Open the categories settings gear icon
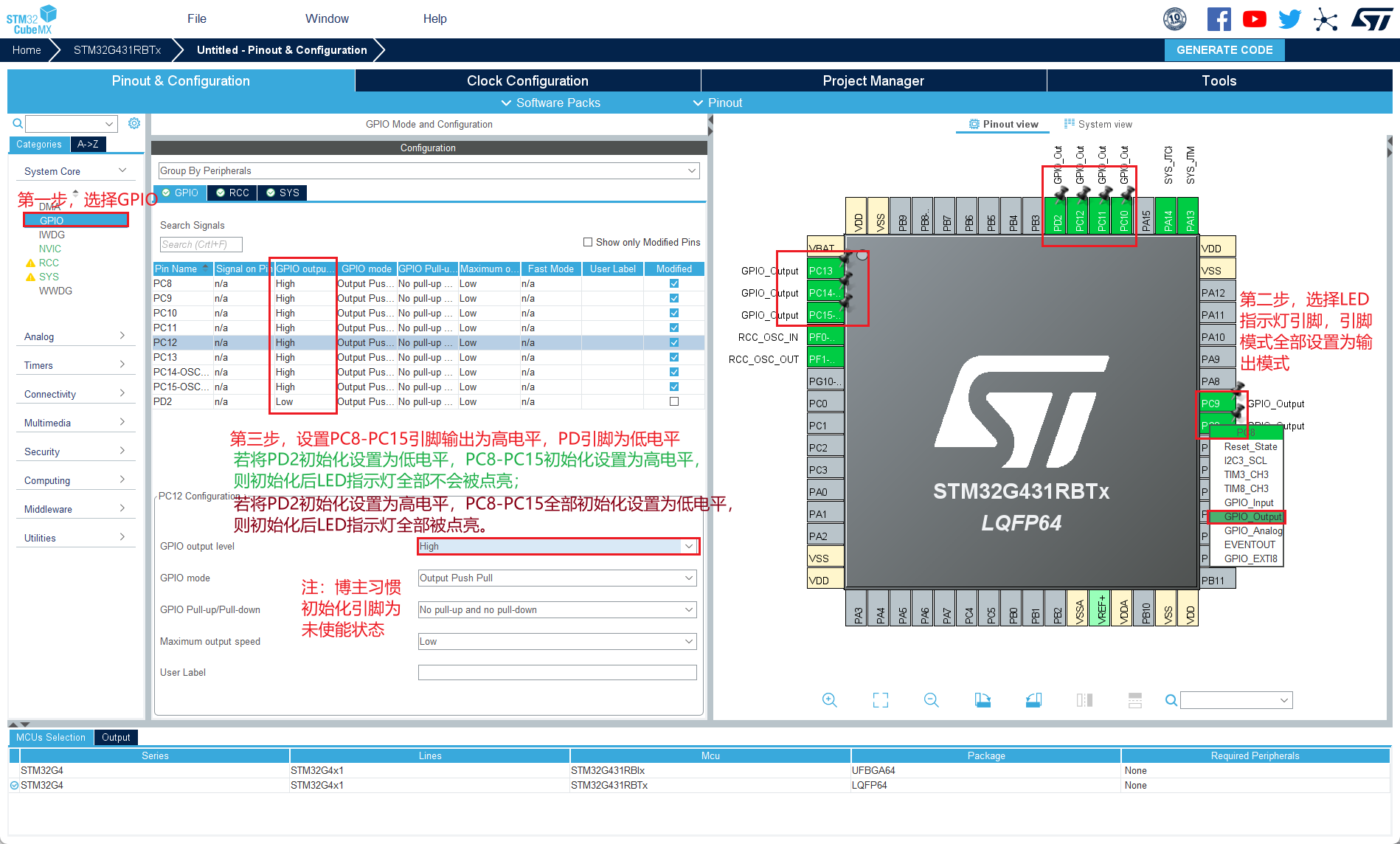Image resolution: width=1400 pixels, height=844 pixels. tap(134, 123)
